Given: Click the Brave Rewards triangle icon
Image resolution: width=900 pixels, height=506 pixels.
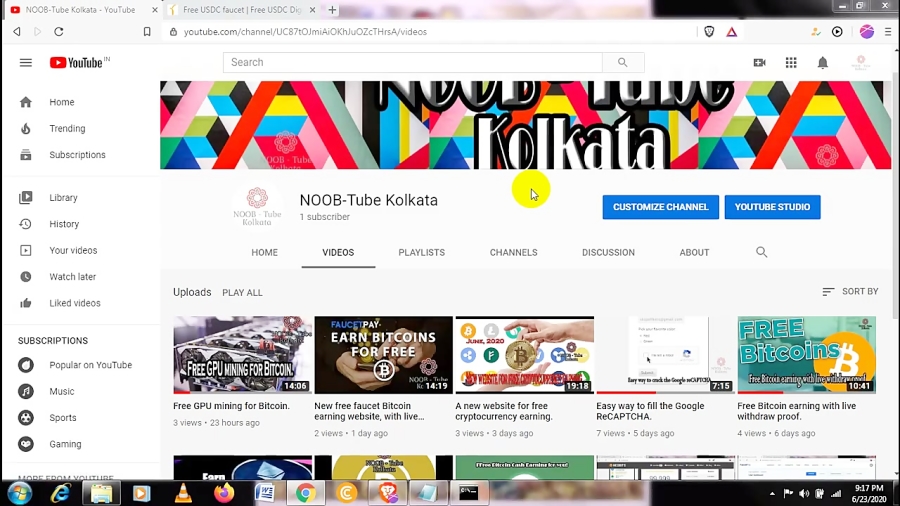Looking at the screenshot, I should 731,32.
